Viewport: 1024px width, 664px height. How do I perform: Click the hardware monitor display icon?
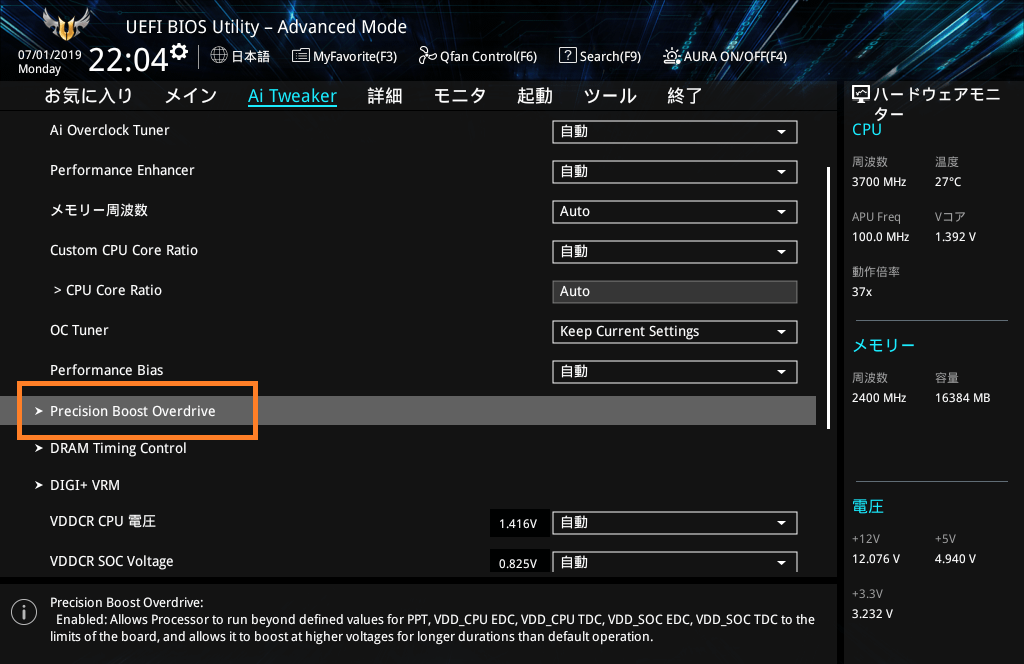pyautogui.click(x=861, y=95)
